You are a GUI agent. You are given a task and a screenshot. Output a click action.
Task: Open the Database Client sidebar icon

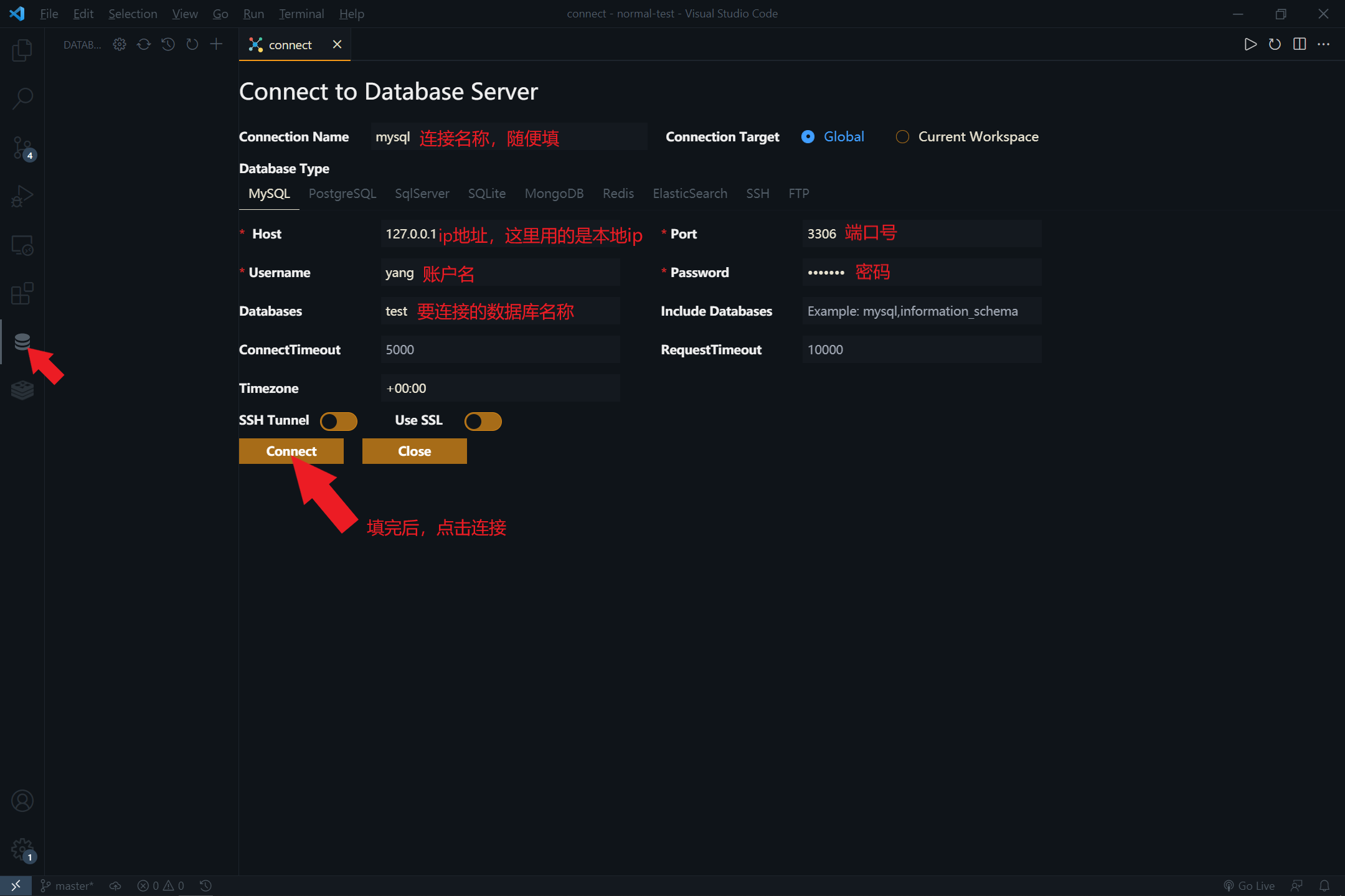point(22,342)
